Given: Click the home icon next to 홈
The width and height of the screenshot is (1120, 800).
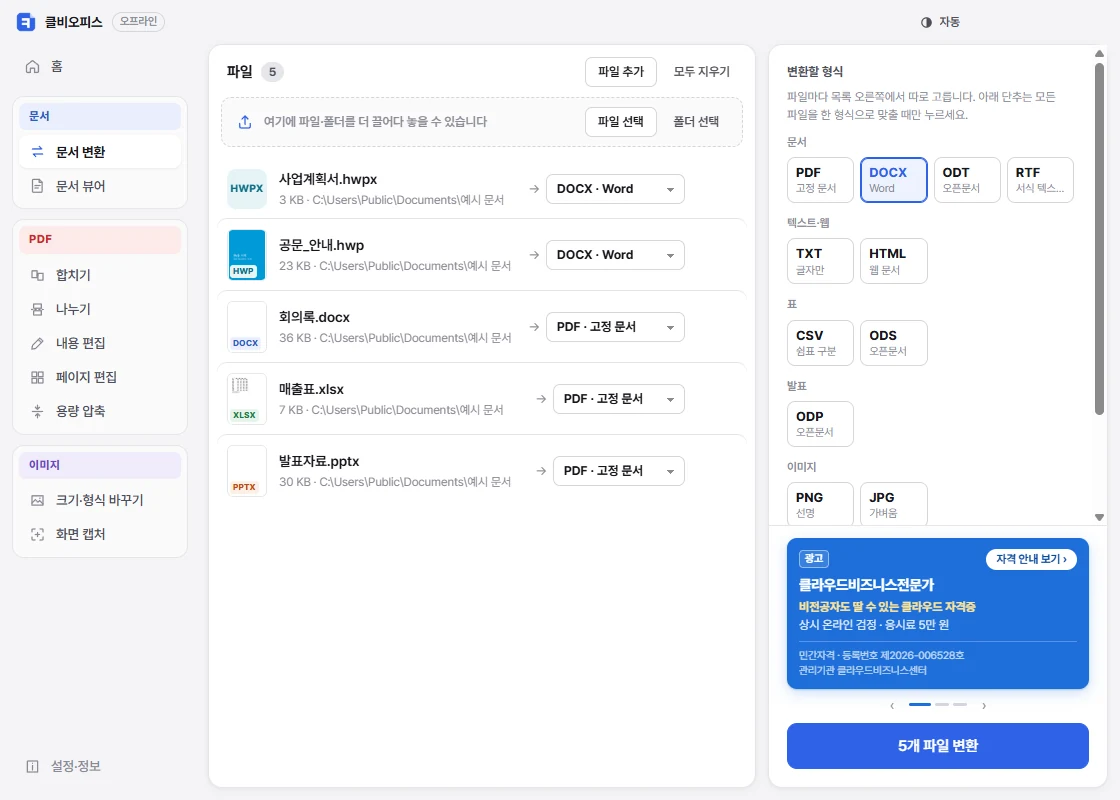Looking at the screenshot, I should 32,66.
